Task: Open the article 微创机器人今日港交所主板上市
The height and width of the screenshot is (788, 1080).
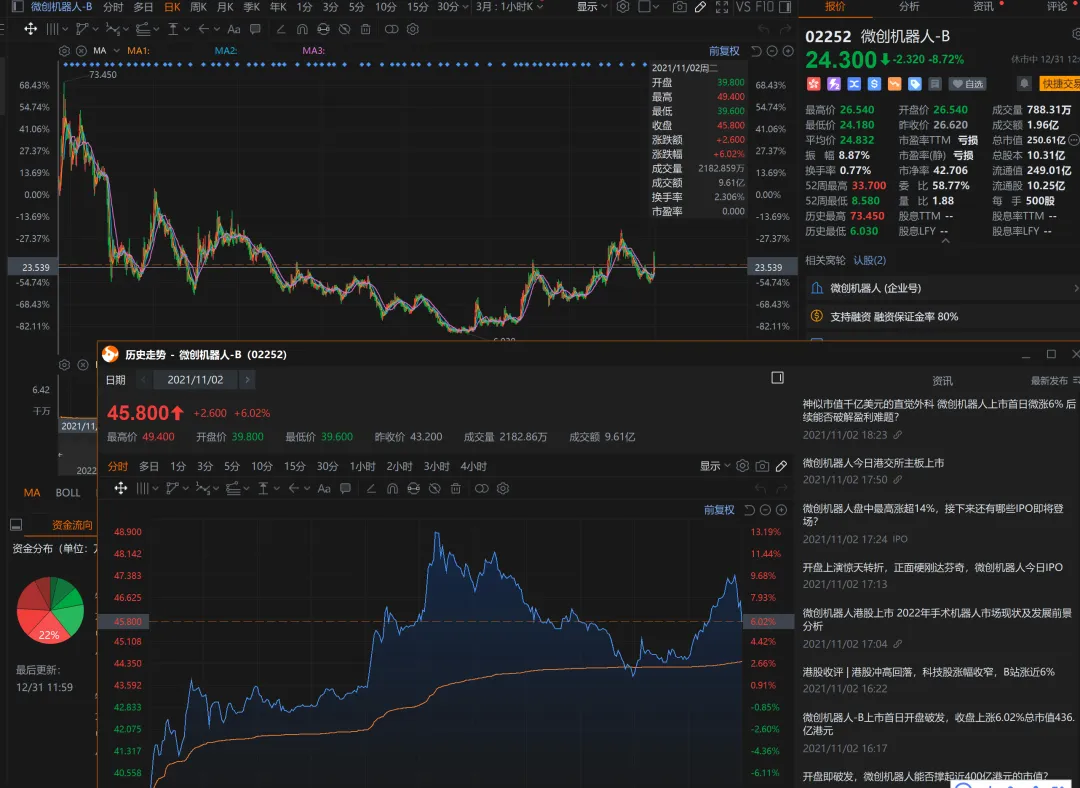Action: [873, 463]
